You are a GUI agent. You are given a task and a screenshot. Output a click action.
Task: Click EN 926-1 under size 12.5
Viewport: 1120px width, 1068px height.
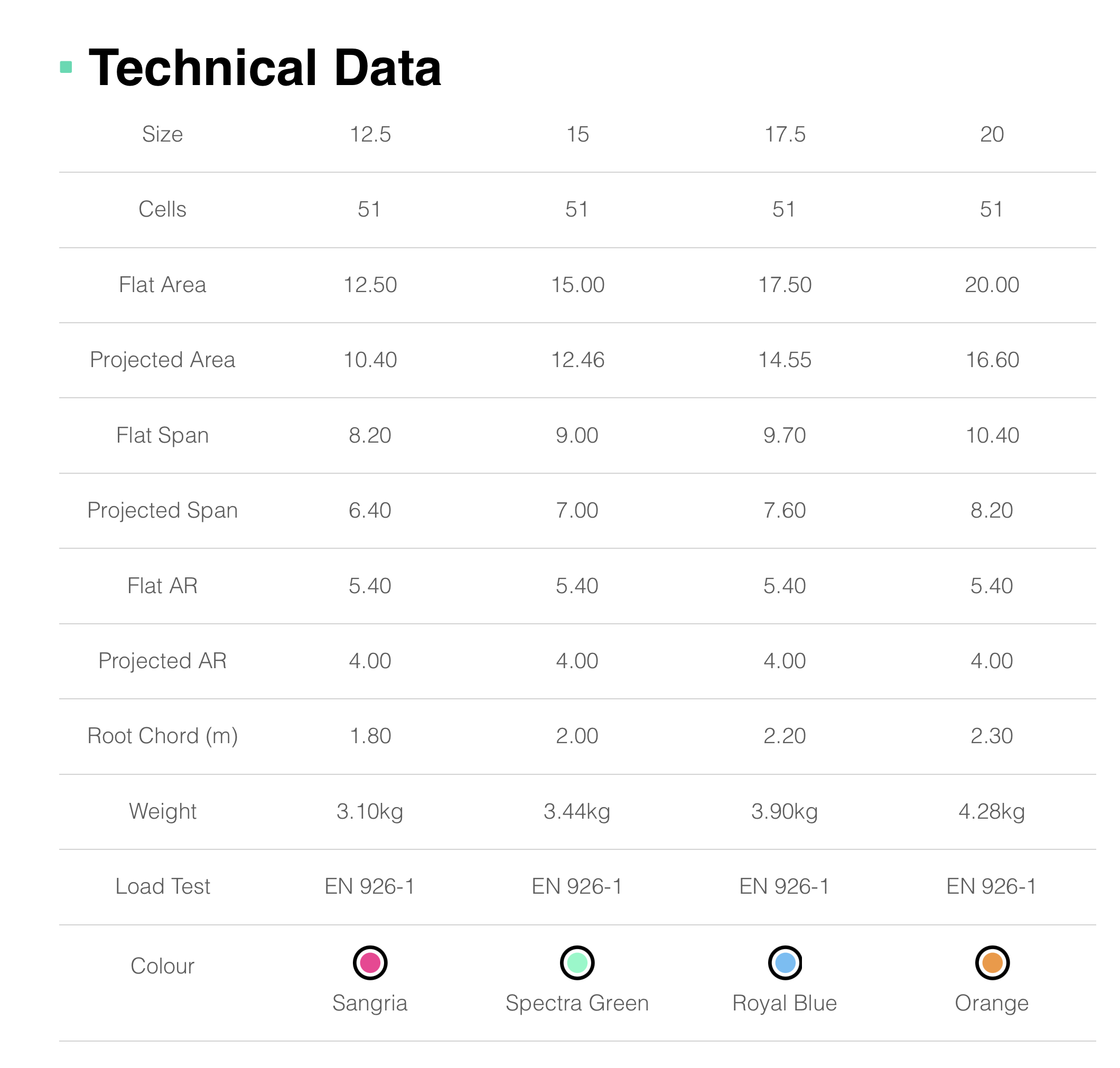pyautogui.click(x=370, y=886)
